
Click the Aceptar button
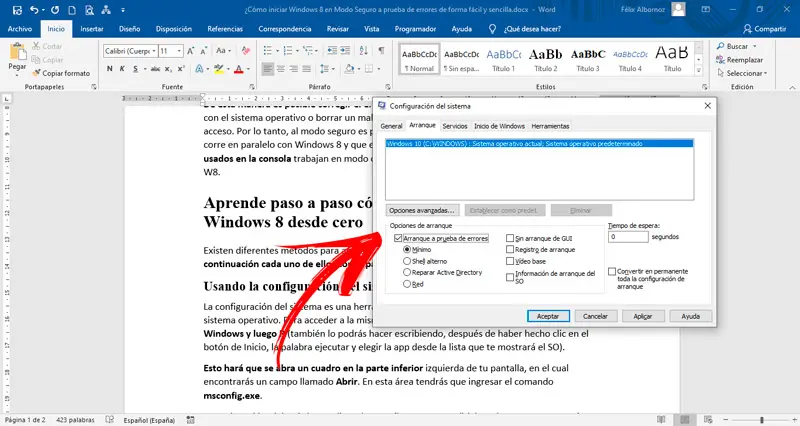[x=548, y=316]
